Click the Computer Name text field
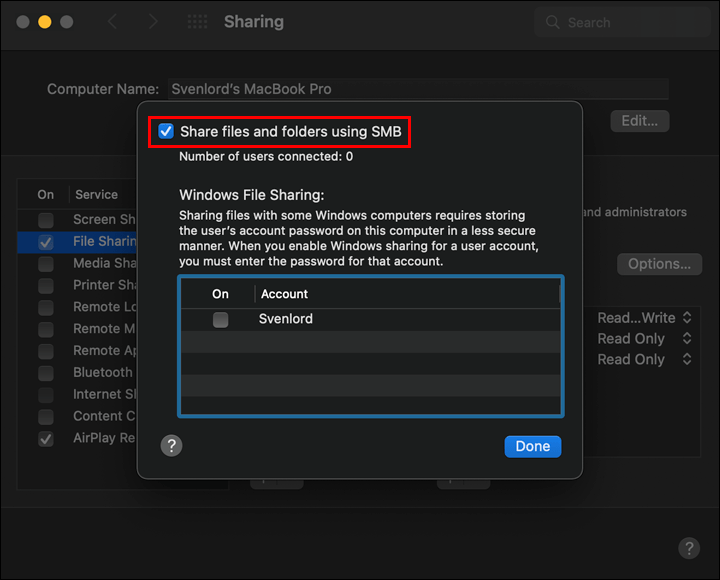This screenshot has height=580, width=720. [418, 89]
